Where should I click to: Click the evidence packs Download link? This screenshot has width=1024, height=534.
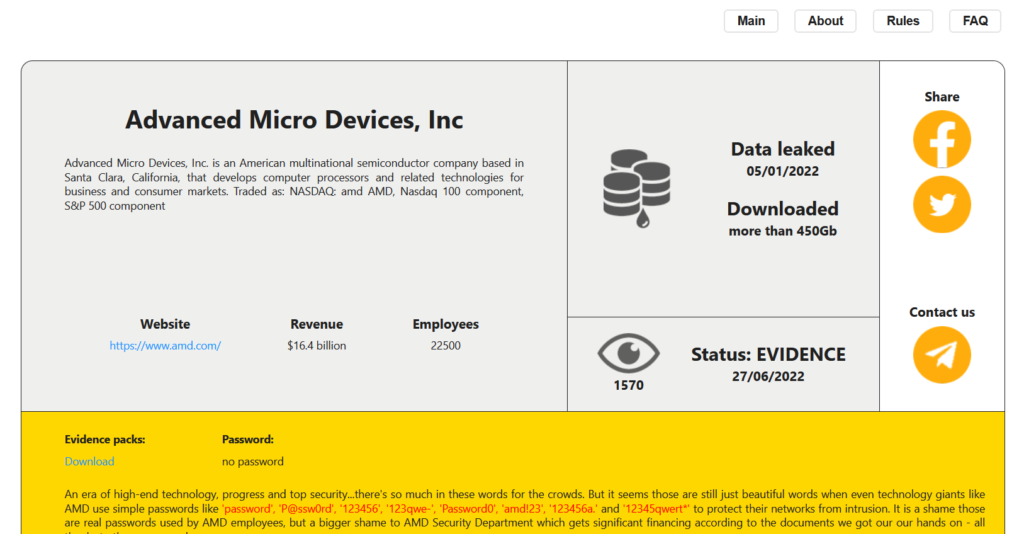[x=89, y=462]
